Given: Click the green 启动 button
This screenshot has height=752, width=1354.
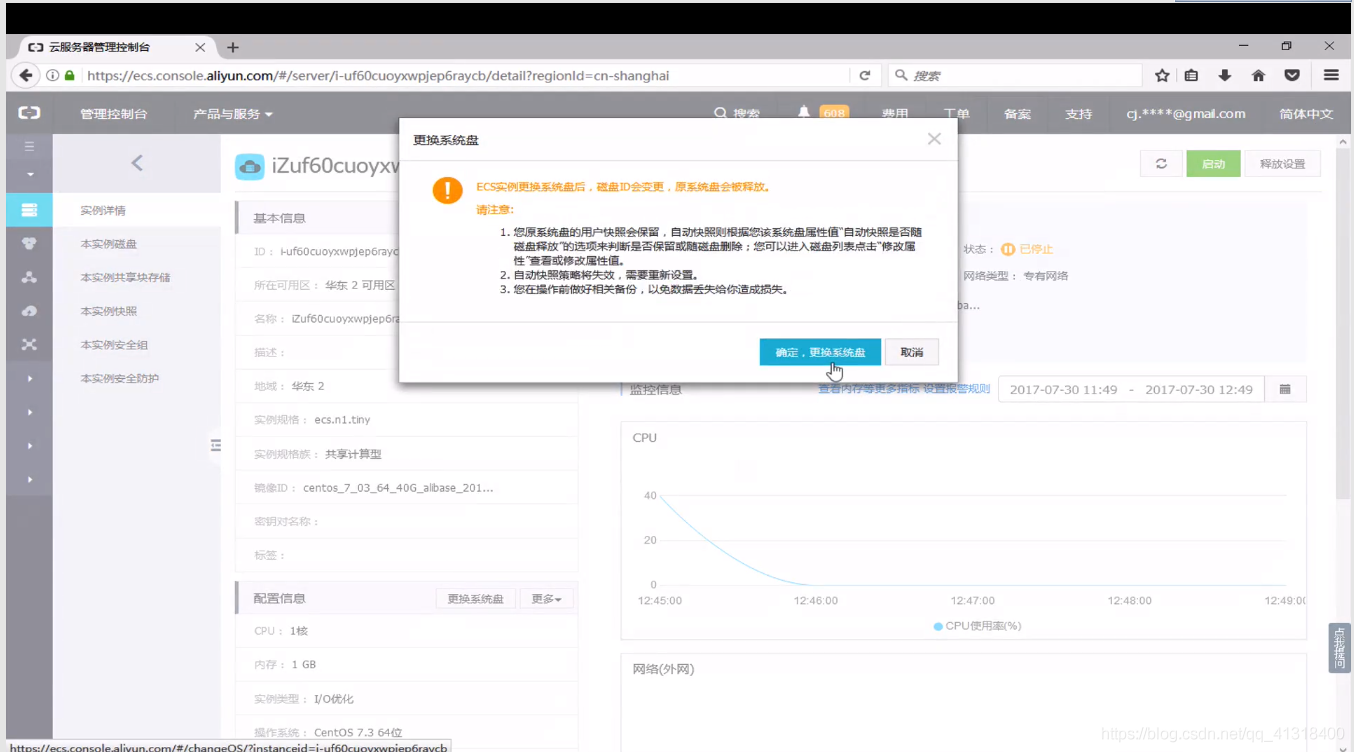Looking at the screenshot, I should tap(1213, 164).
